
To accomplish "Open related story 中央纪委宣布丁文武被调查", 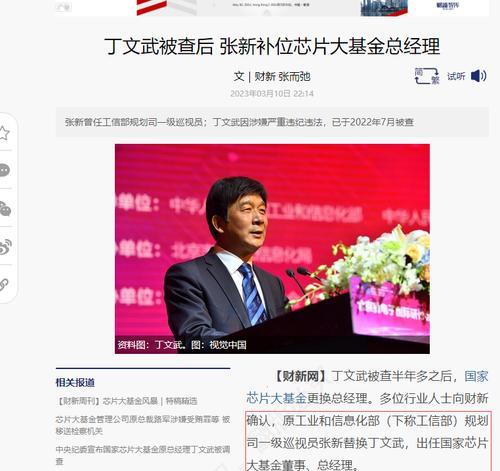I will pyautogui.click(x=143, y=455).
